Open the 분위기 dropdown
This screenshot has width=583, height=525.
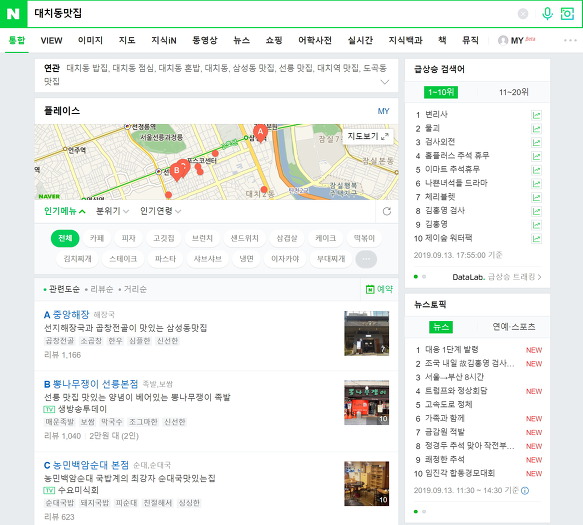(112, 211)
